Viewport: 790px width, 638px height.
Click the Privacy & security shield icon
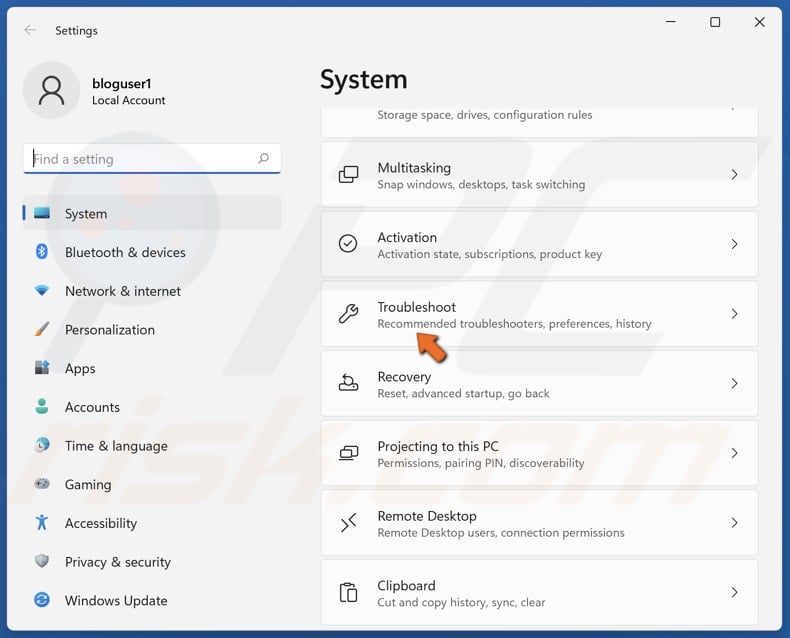click(42, 561)
